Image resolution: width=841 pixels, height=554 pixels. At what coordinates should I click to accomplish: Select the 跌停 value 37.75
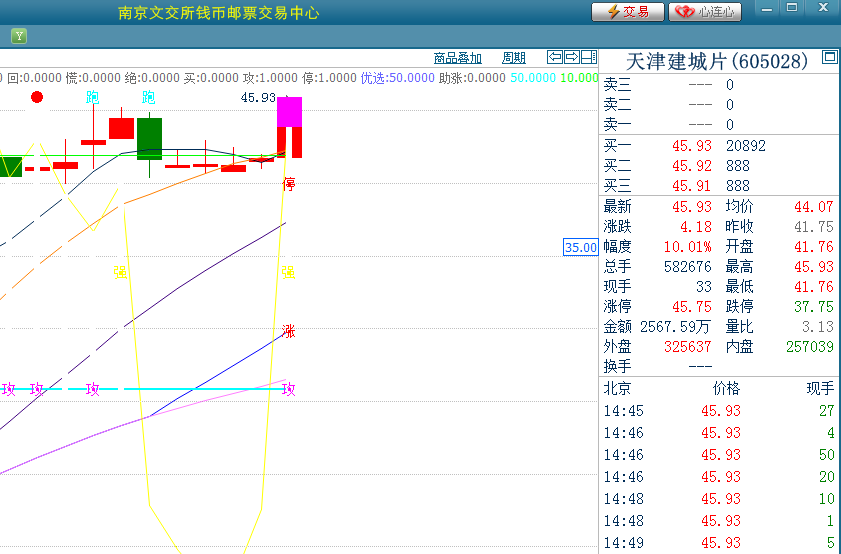click(814, 307)
